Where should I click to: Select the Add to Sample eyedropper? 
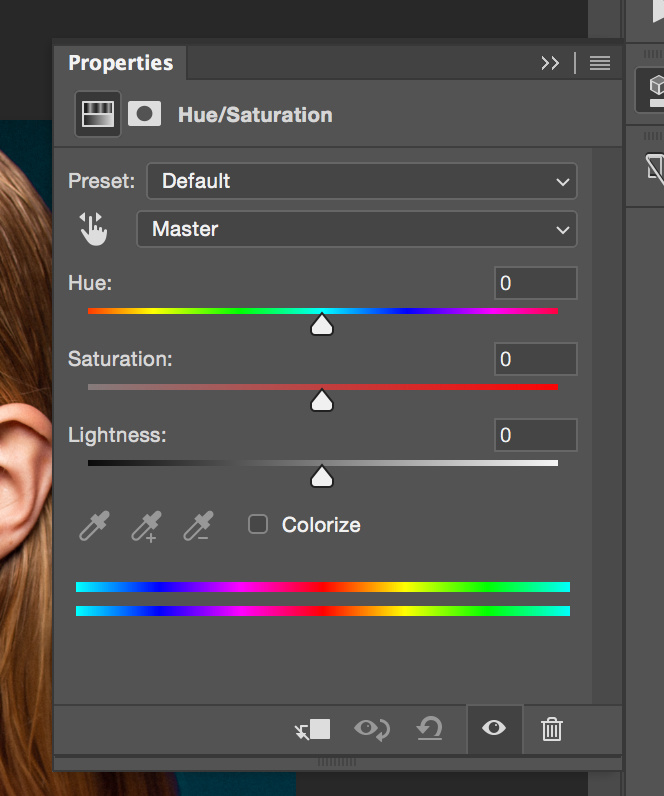point(146,525)
